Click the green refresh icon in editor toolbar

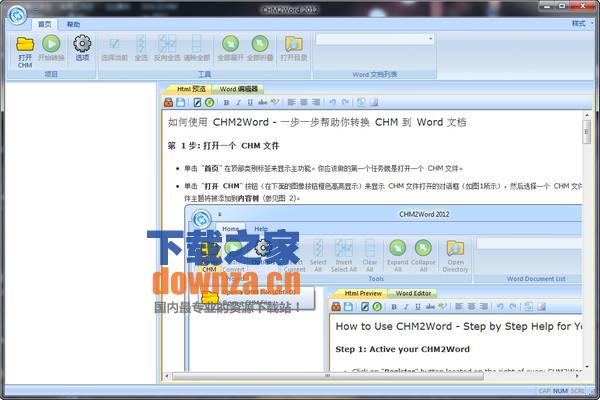tap(209, 102)
